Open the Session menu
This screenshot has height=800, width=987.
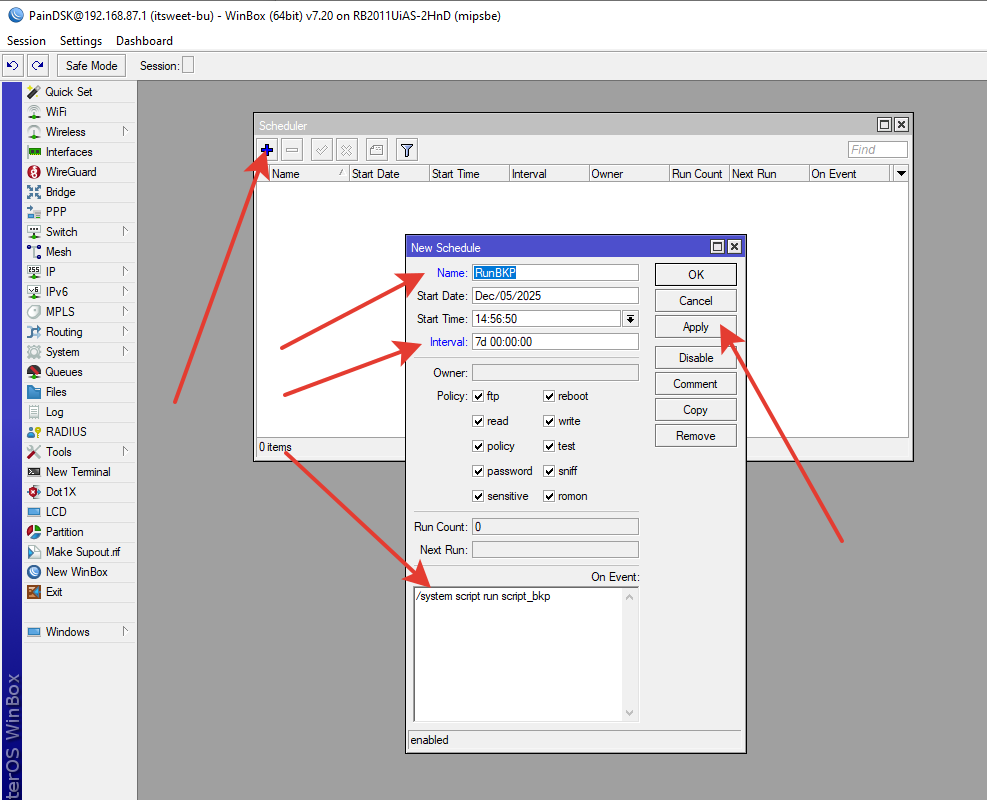(x=26, y=41)
